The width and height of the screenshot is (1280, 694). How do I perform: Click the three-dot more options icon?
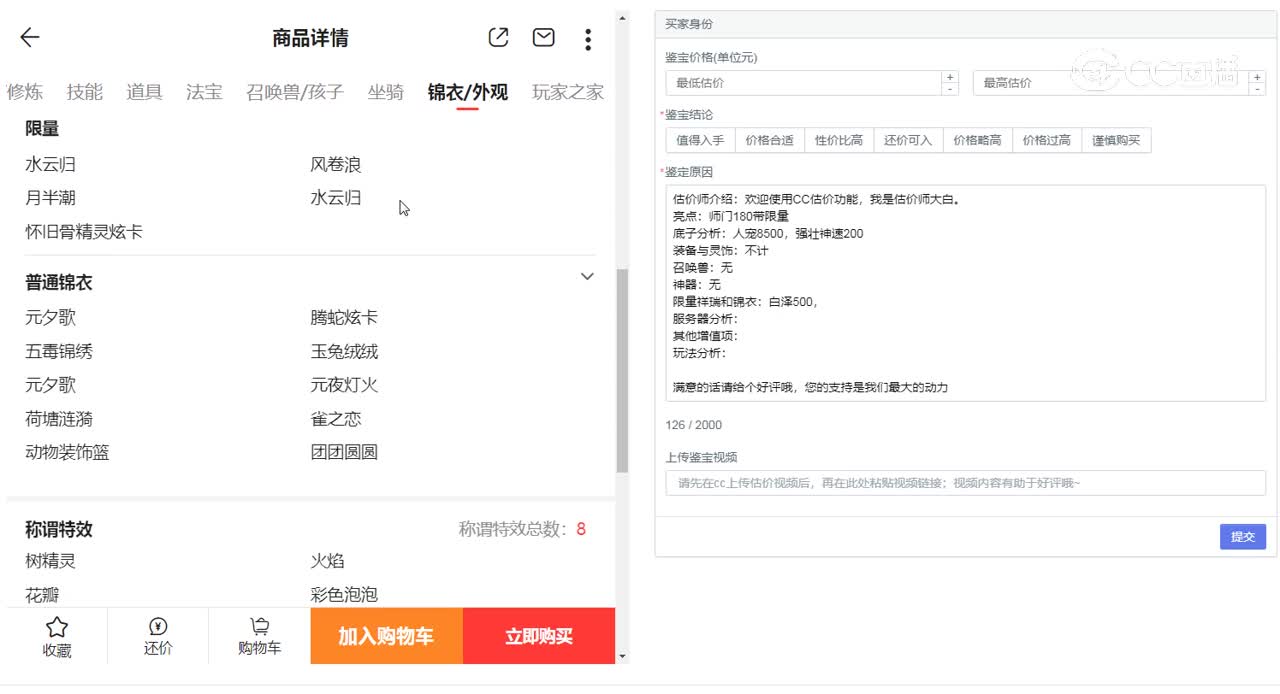click(x=588, y=38)
